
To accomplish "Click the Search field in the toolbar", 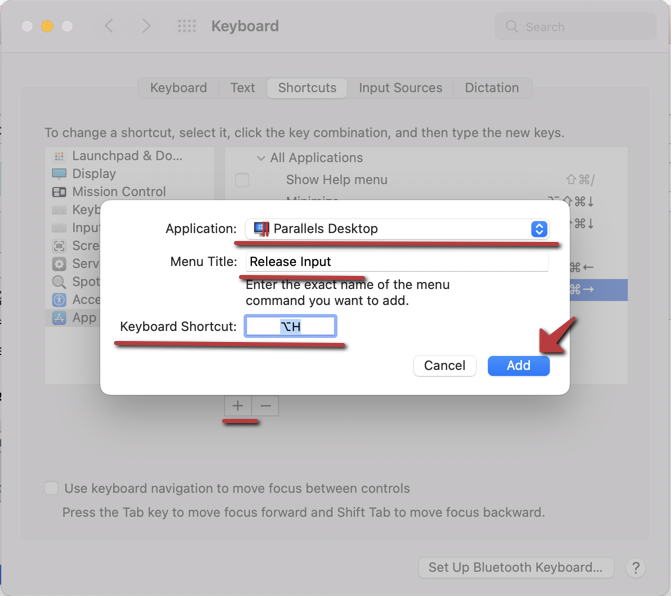I will pos(576,27).
